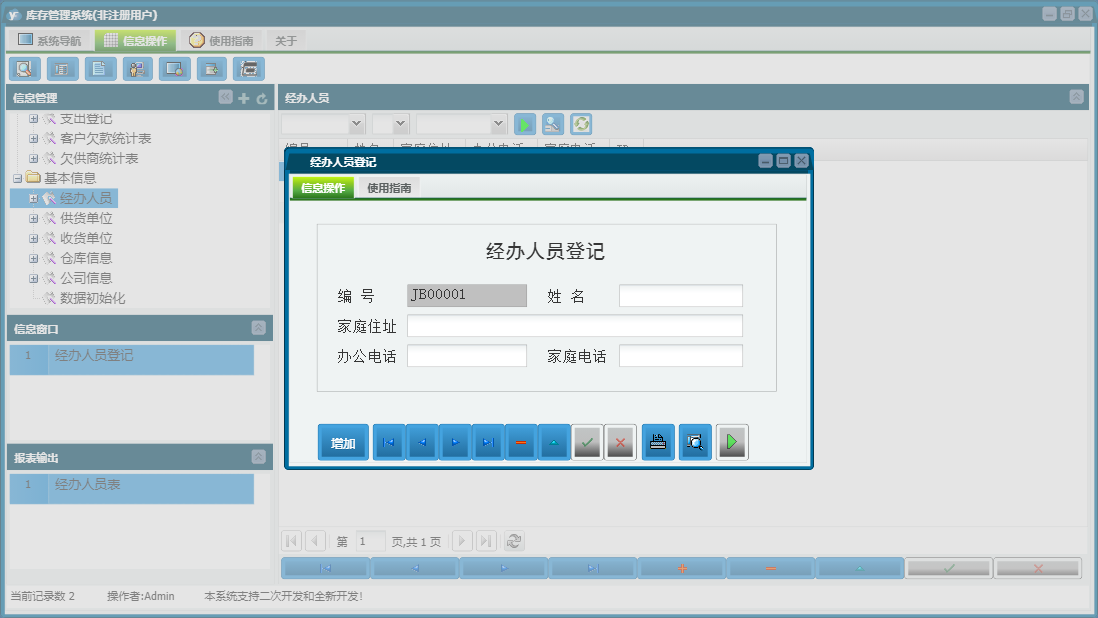Click the export toolbar icon with green plus
The image size is (1098, 618).
[x=212, y=69]
